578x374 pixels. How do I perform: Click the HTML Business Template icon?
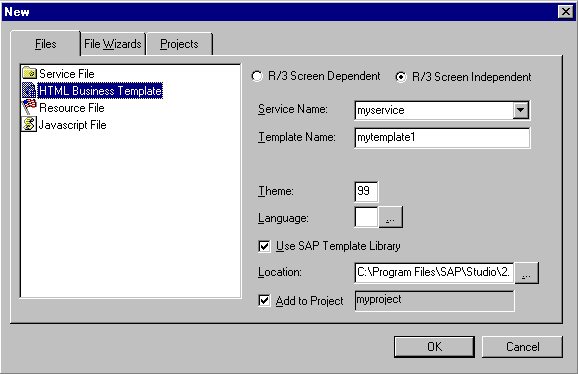coord(29,90)
